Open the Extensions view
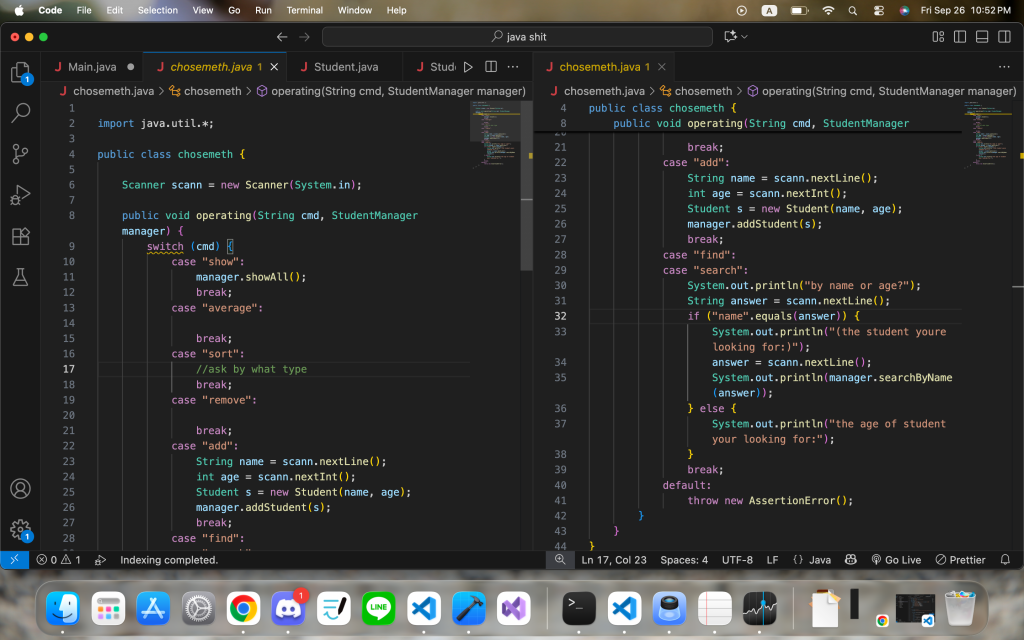 (x=20, y=236)
